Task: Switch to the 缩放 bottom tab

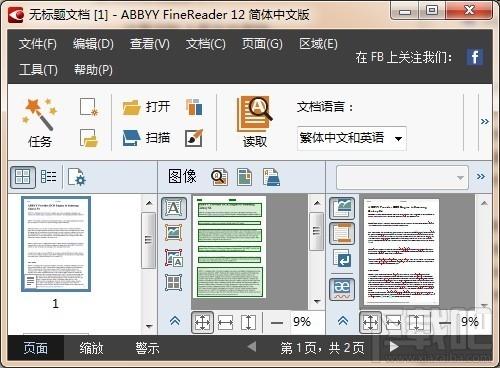Action: pyautogui.click(x=91, y=348)
